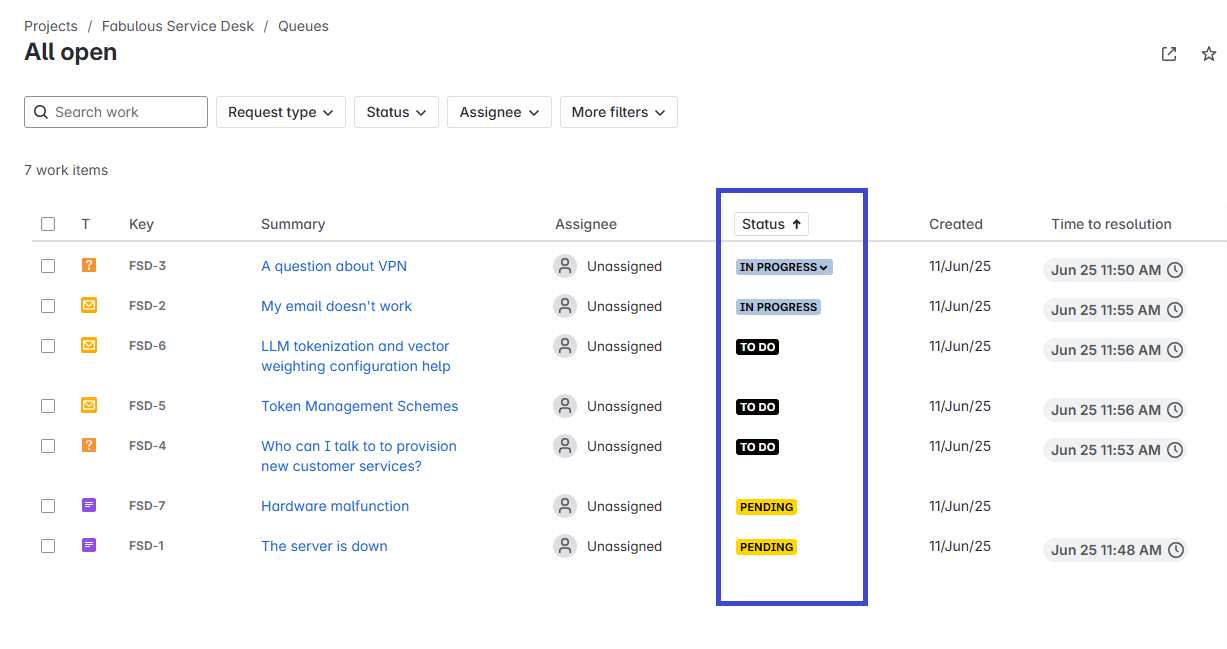Navigate to the Queues breadcrumb
The height and width of the screenshot is (649, 1227).
point(303,25)
